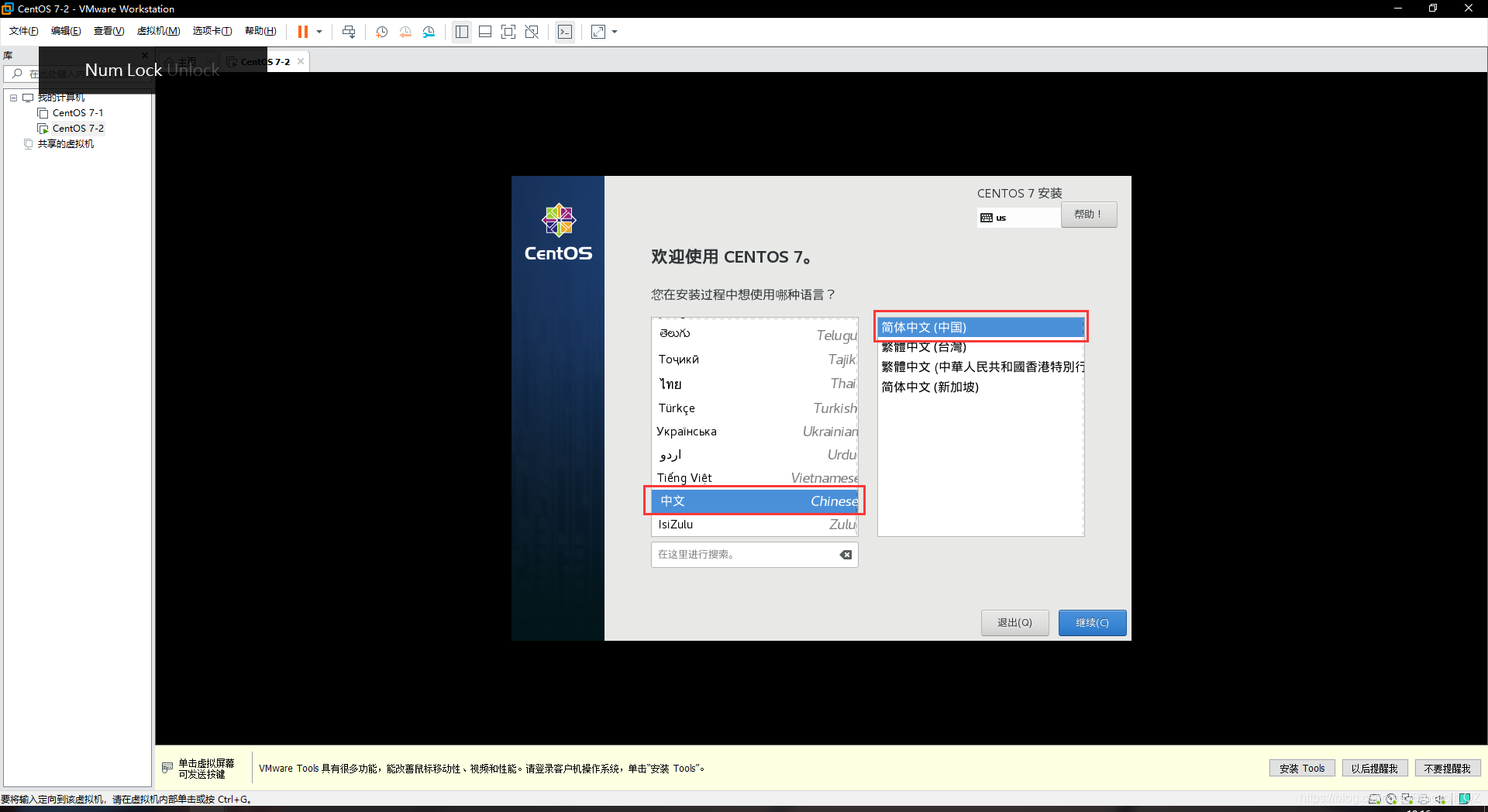The image size is (1488, 812).
Task: Click the orange Suspend (pause) toolbar icon
Action: pyautogui.click(x=303, y=32)
